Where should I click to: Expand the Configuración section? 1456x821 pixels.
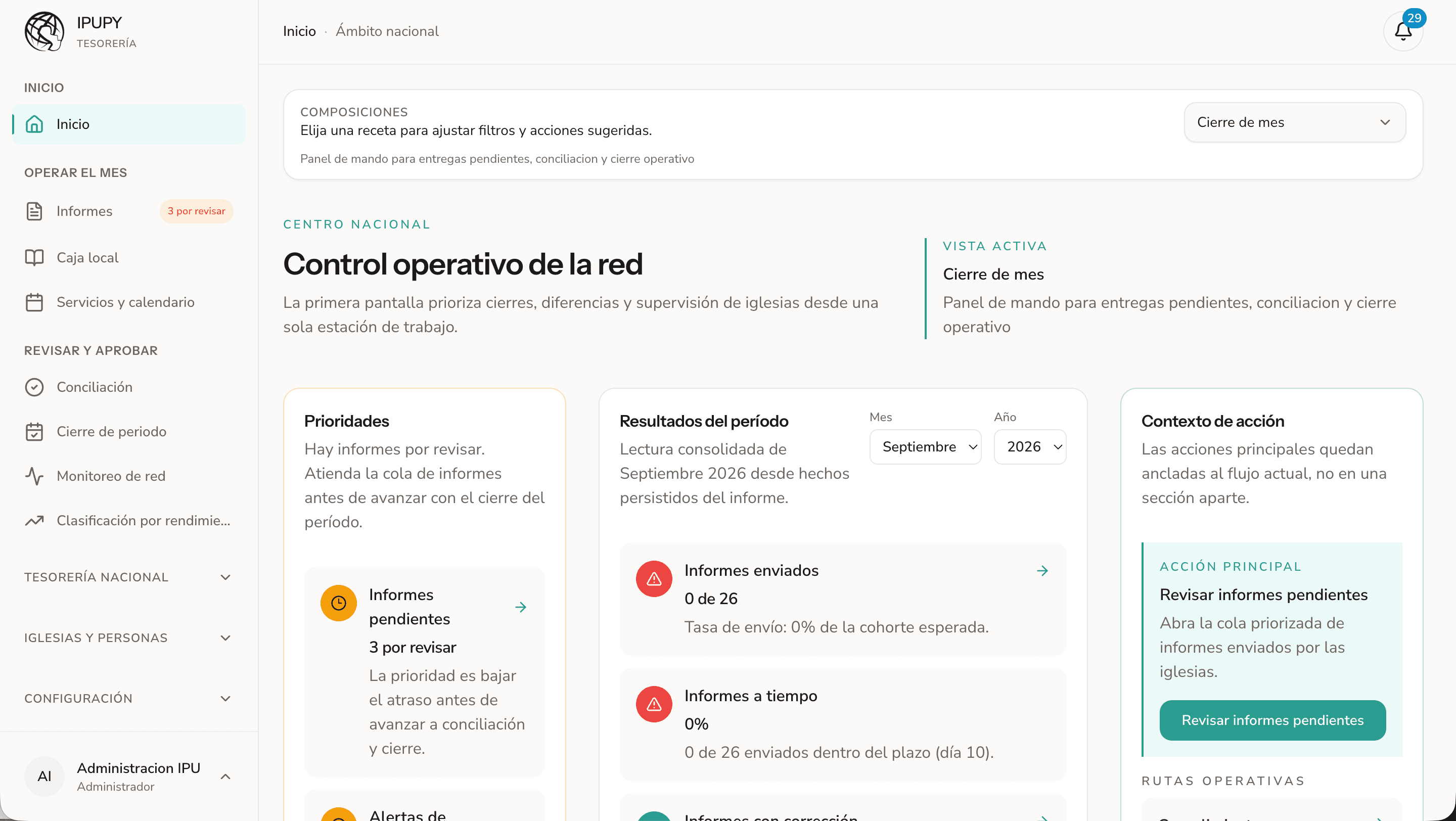coord(129,698)
